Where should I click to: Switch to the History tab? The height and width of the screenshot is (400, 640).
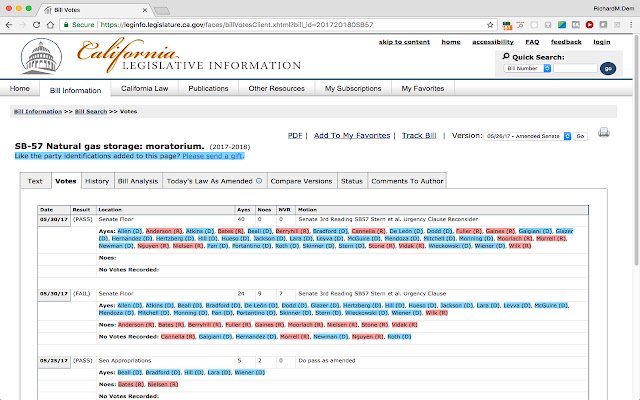pos(97,181)
